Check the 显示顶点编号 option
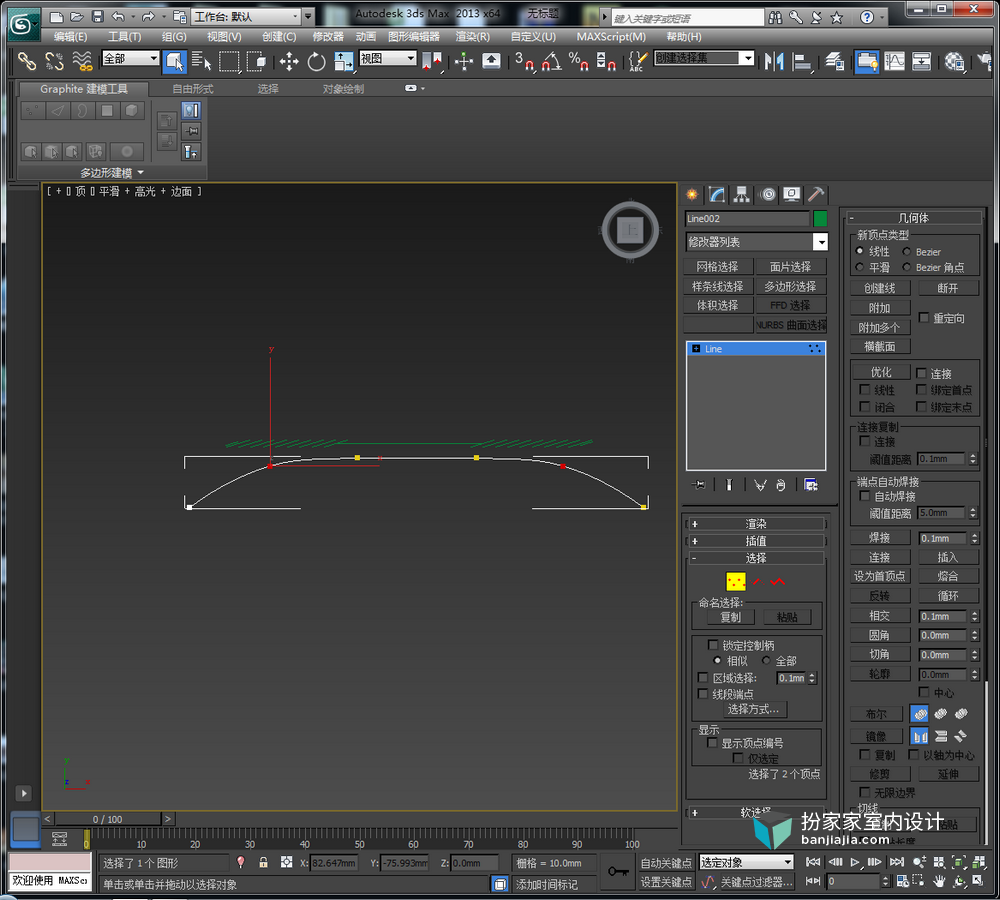 coord(712,742)
